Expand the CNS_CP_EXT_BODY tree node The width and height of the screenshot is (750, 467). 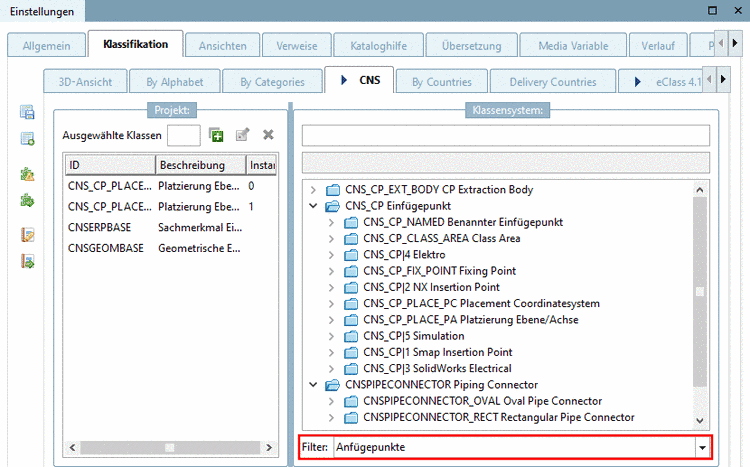pos(313,190)
